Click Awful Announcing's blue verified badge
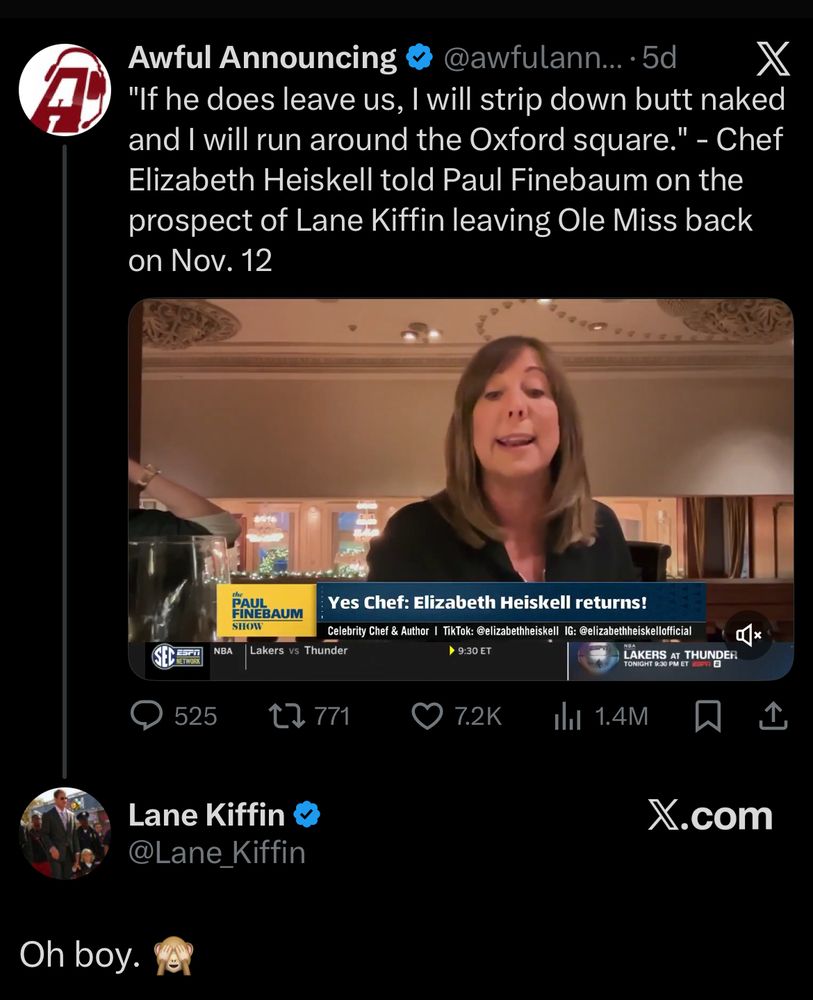Screen dimensions: 813x1000 (418, 58)
